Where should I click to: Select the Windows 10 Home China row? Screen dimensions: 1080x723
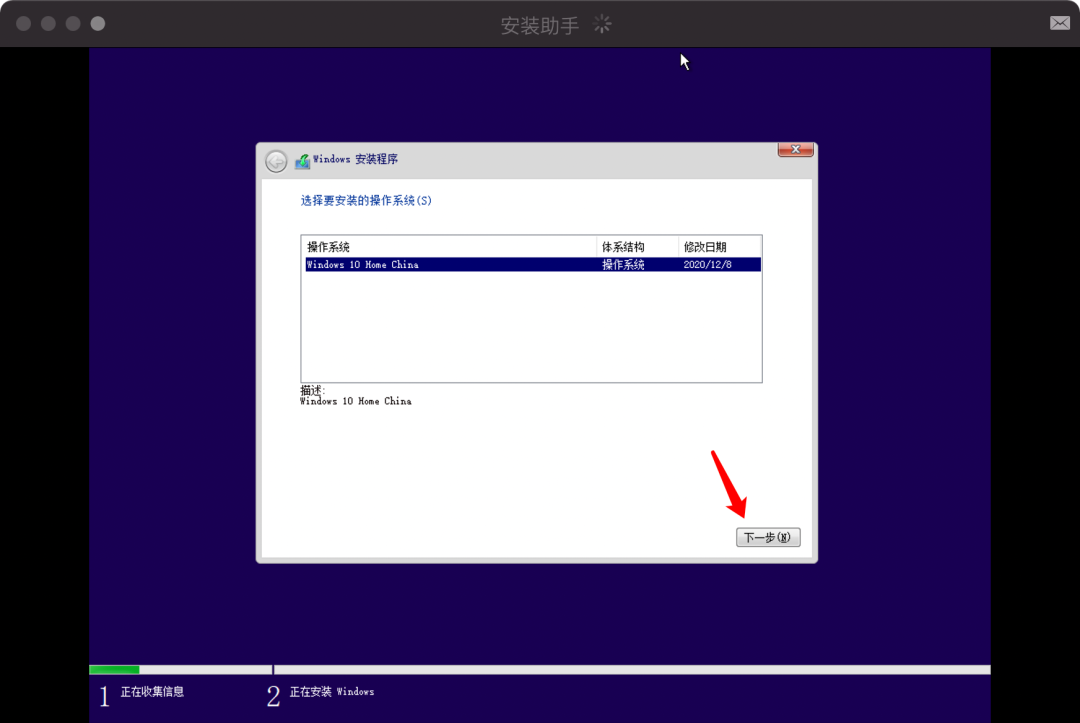click(533, 264)
